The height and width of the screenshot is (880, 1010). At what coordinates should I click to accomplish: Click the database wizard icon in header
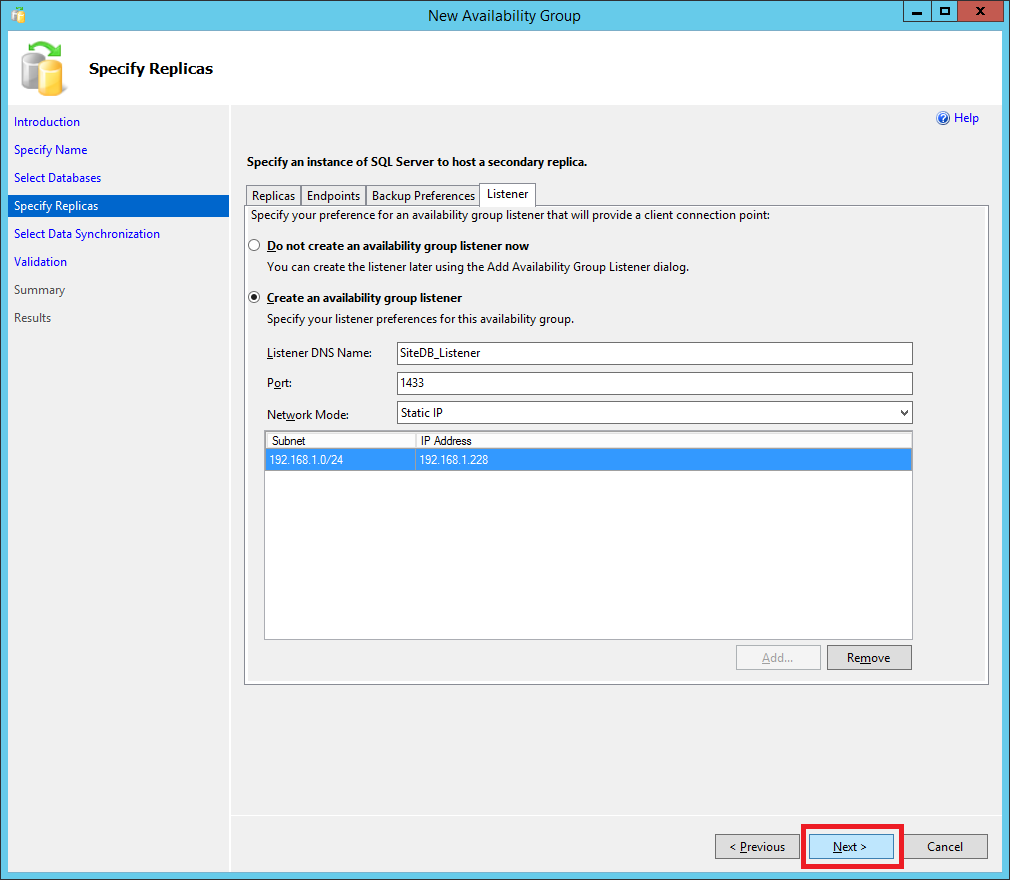tap(42, 69)
